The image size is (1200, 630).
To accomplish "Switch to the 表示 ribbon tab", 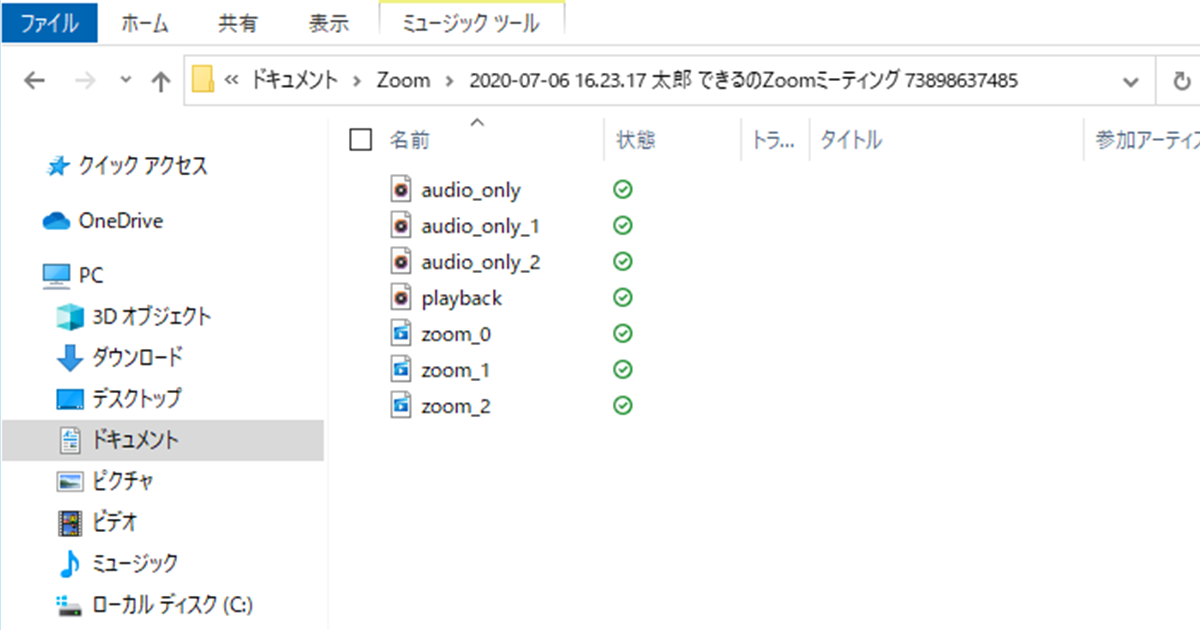I will [328, 24].
